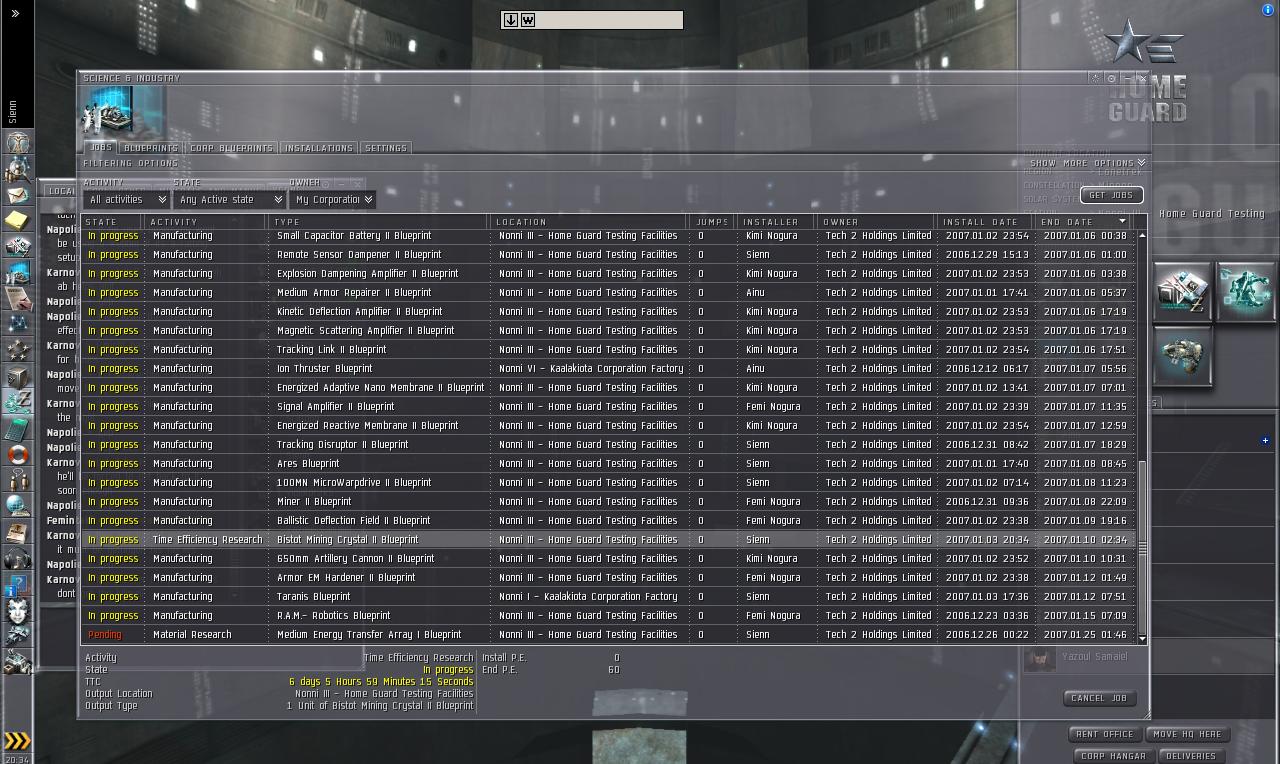Screen dimensions: 1280x764
Task: Open the Corp Blueprints tab
Action: [231, 148]
